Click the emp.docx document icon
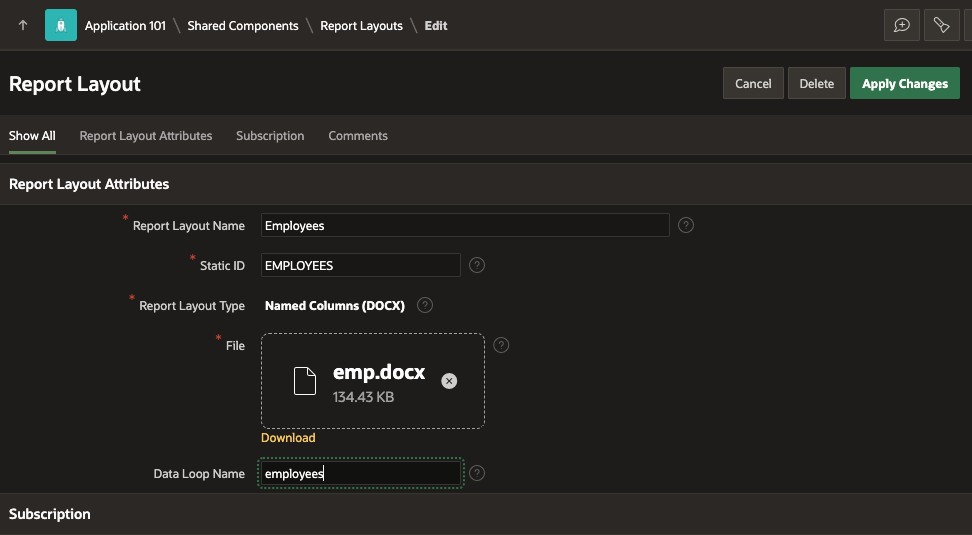 coord(304,381)
